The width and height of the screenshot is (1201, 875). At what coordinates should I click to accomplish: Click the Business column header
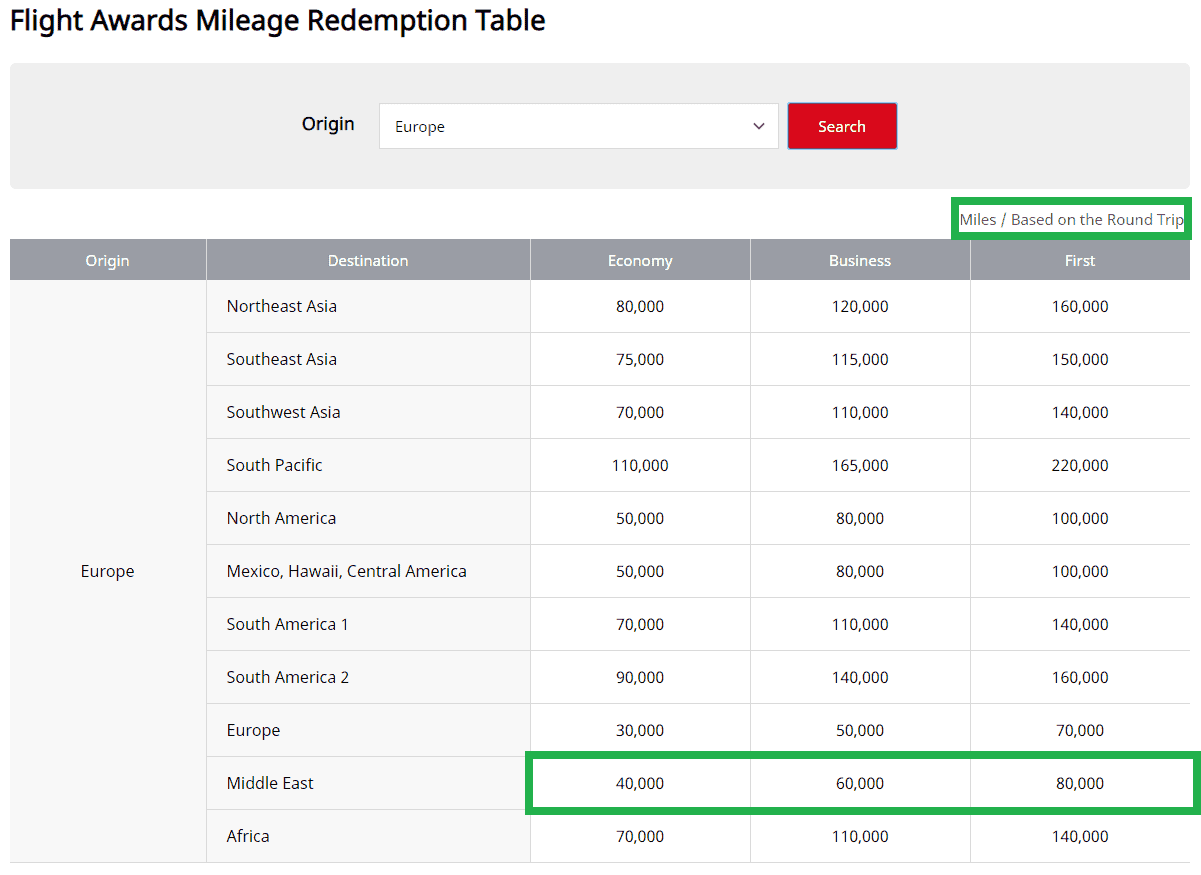tap(859, 260)
